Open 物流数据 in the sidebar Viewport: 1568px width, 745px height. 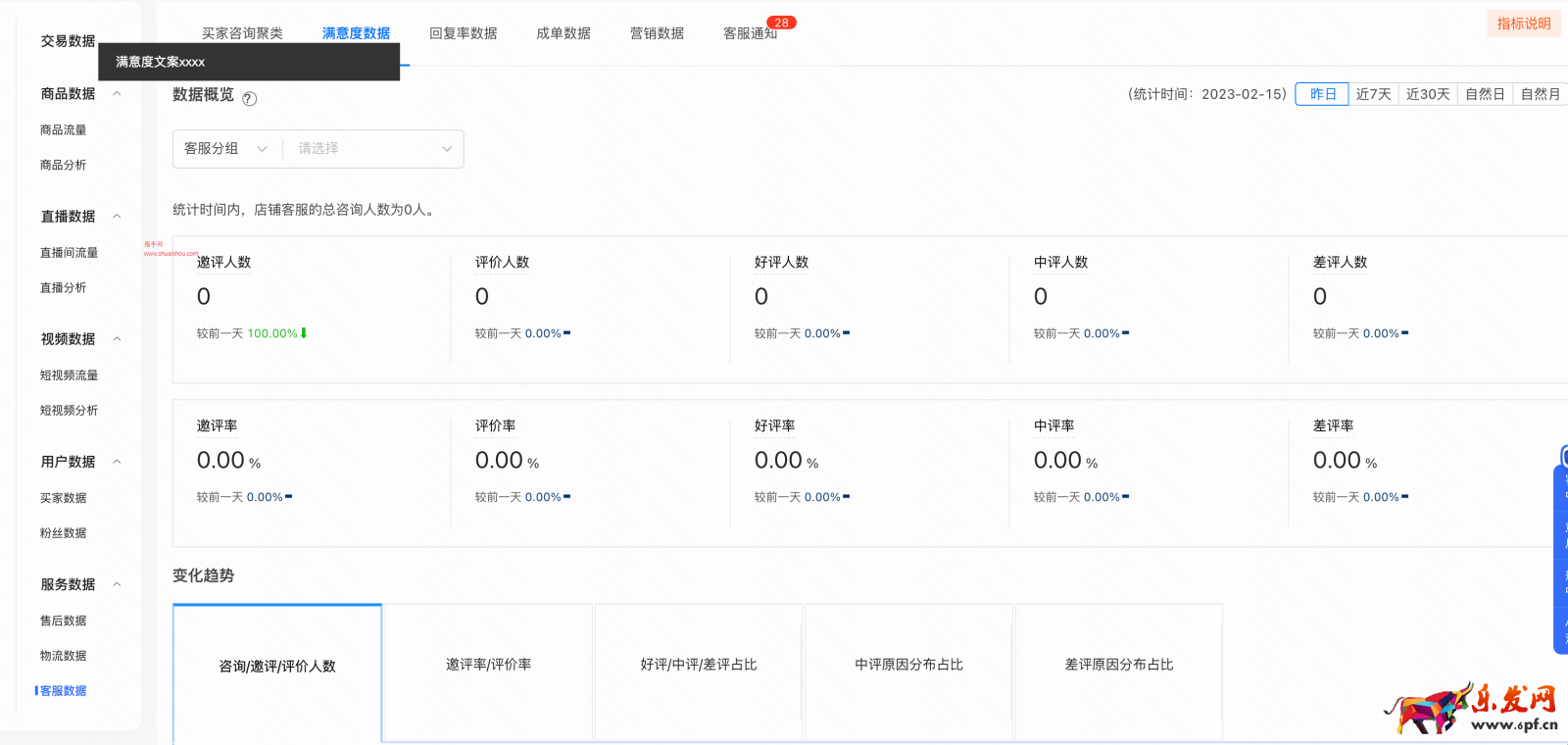63,656
